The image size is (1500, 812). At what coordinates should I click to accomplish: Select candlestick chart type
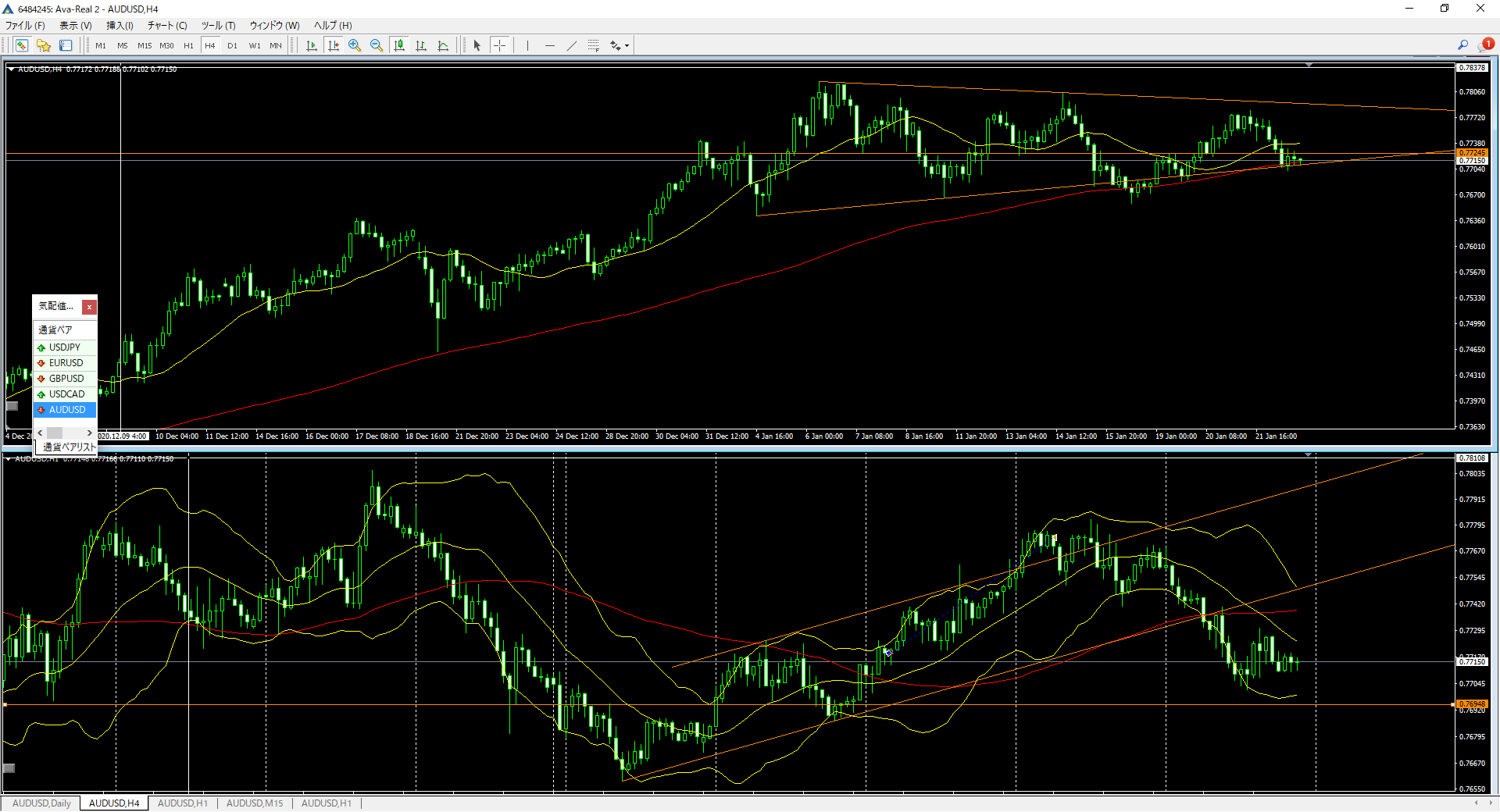tap(399, 45)
